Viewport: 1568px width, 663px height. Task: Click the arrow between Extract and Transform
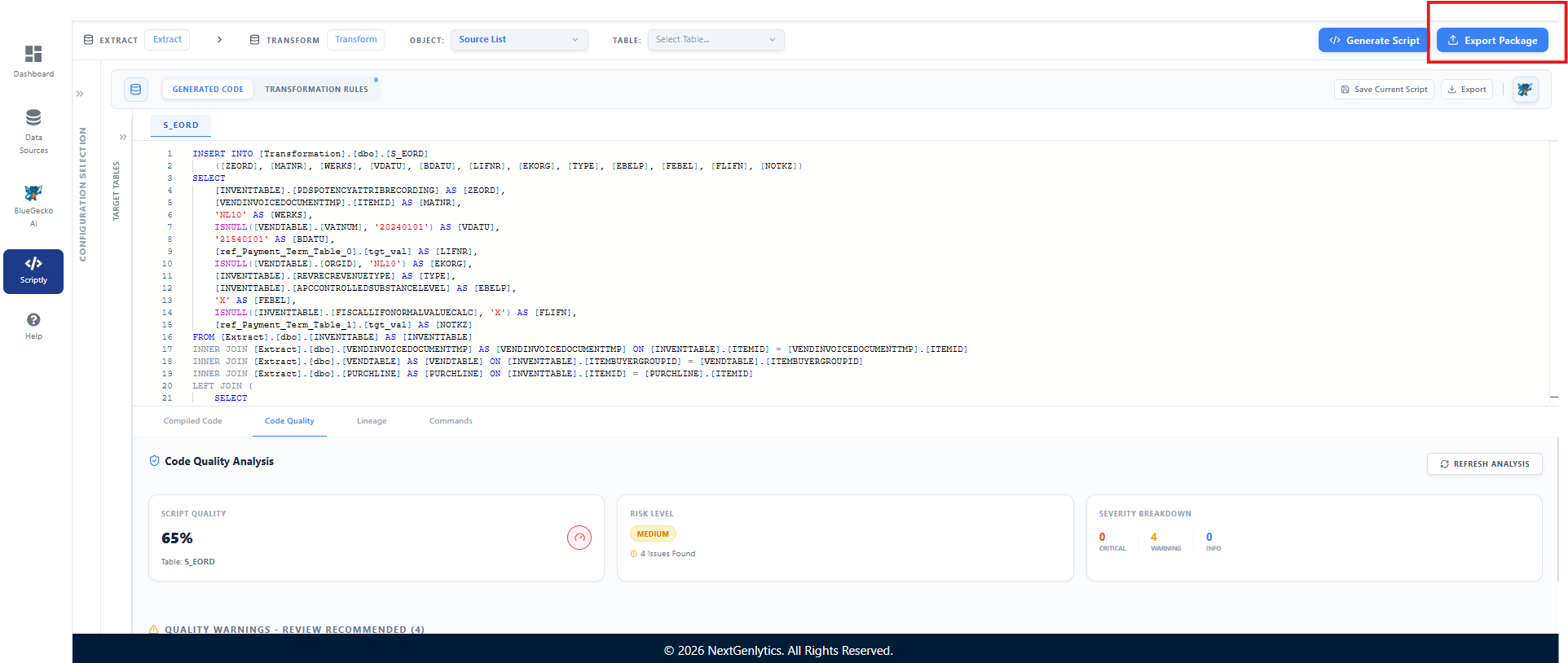[219, 40]
